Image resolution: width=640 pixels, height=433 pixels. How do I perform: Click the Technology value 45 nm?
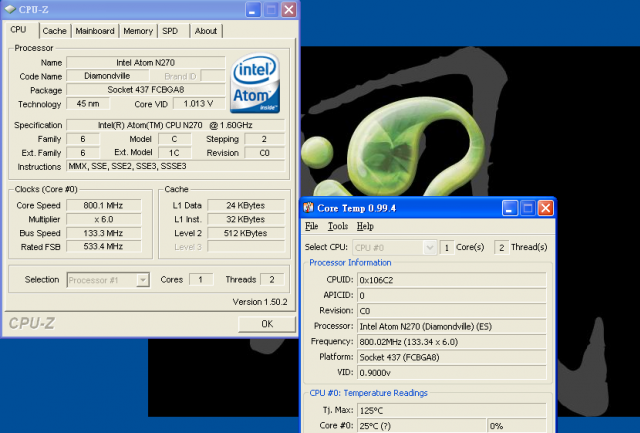(x=88, y=104)
